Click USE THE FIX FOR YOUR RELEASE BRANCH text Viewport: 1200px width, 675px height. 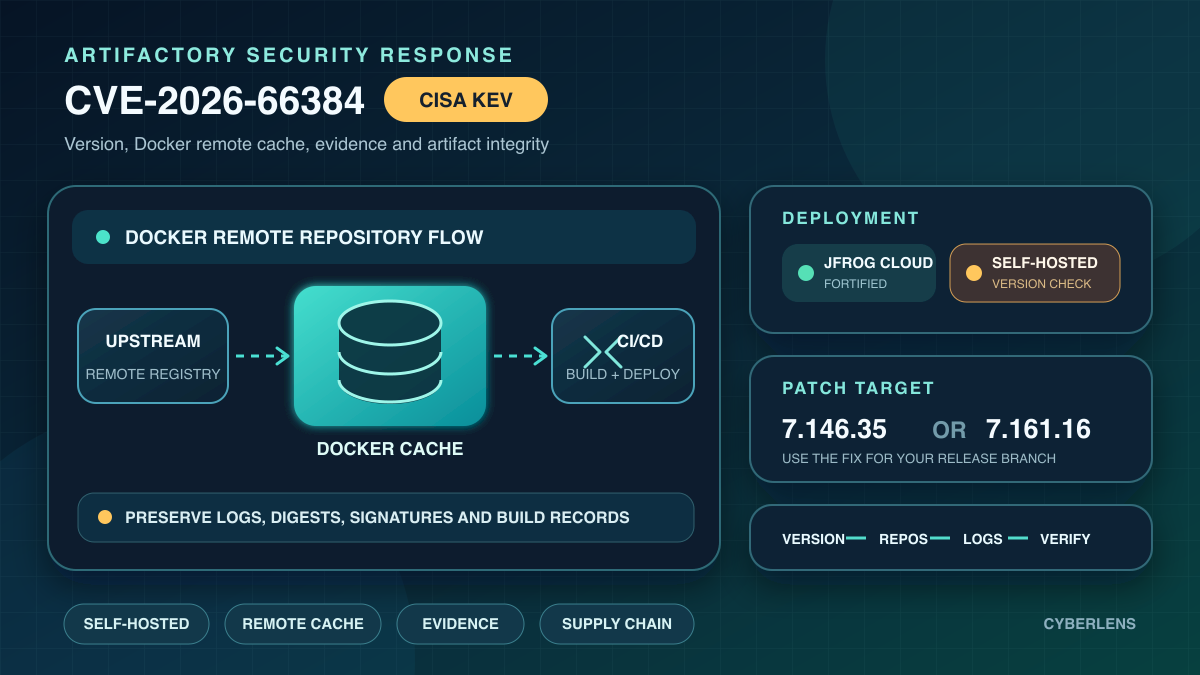919,459
